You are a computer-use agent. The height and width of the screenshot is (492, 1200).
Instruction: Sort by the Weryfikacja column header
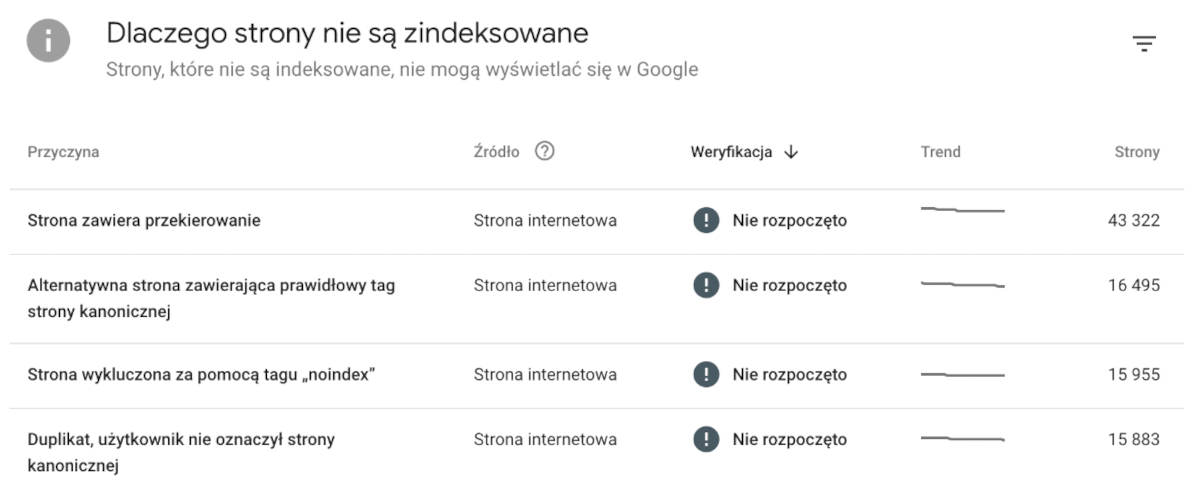pyautogui.click(x=731, y=152)
